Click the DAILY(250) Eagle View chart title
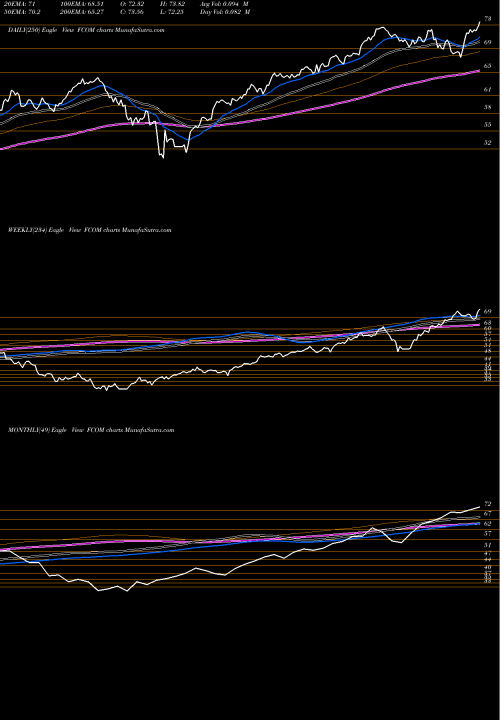Screen dimensions: 500x720 tap(86, 30)
